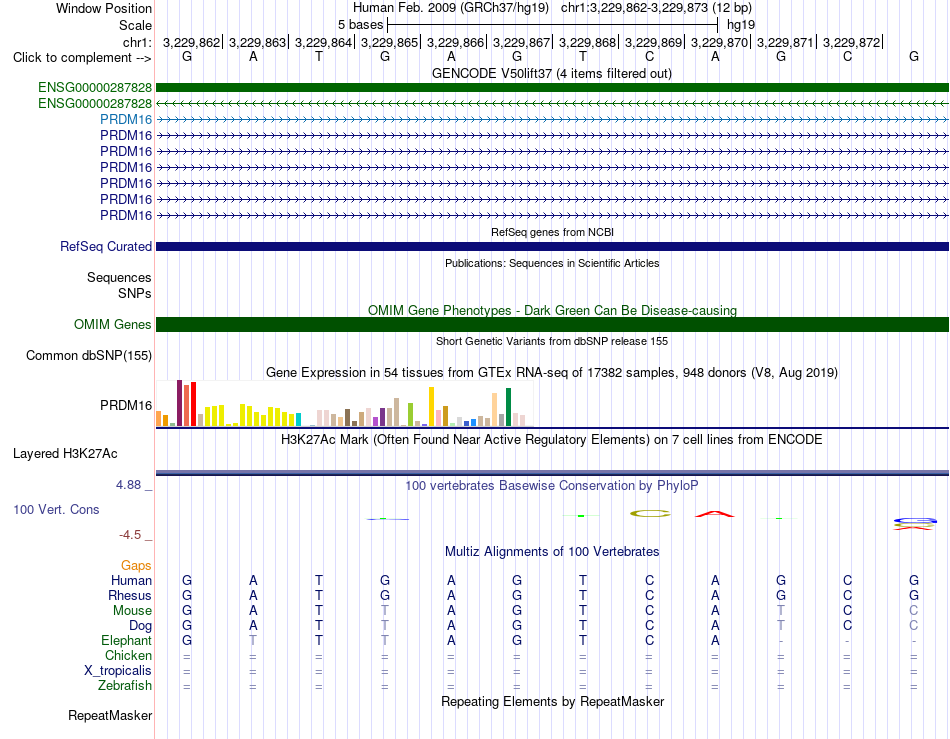Click the 3,229,865 position number
This screenshot has width=950, height=739.
[390, 42]
